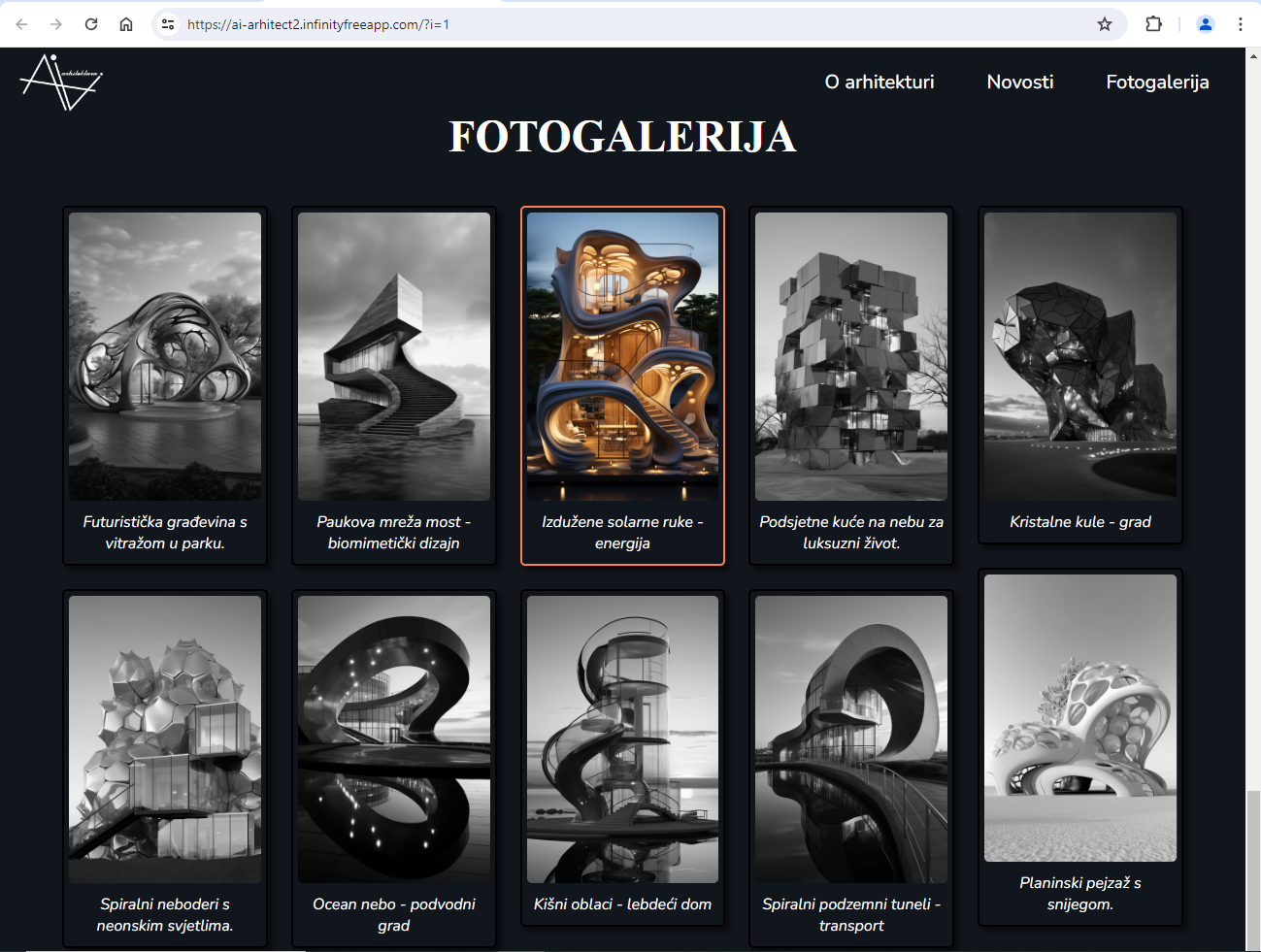
Task: Go to the browser home page
Action: click(x=126, y=24)
